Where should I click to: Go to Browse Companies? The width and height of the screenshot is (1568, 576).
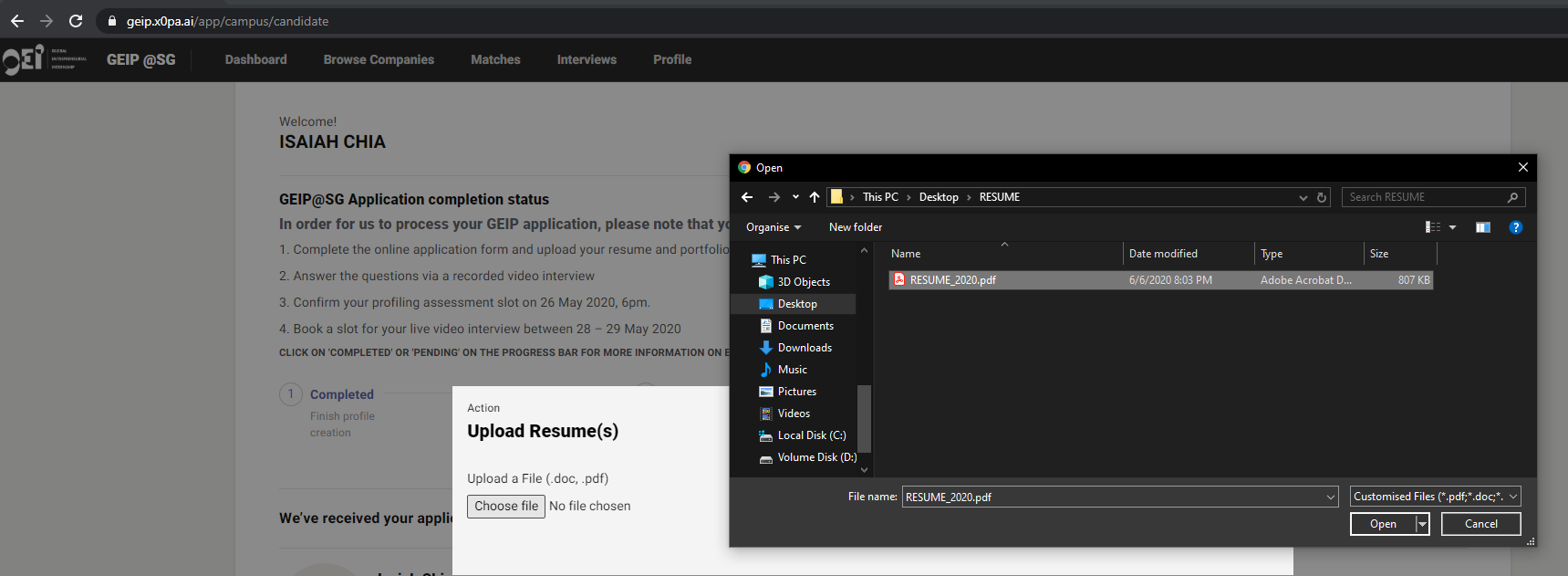point(379,59)
